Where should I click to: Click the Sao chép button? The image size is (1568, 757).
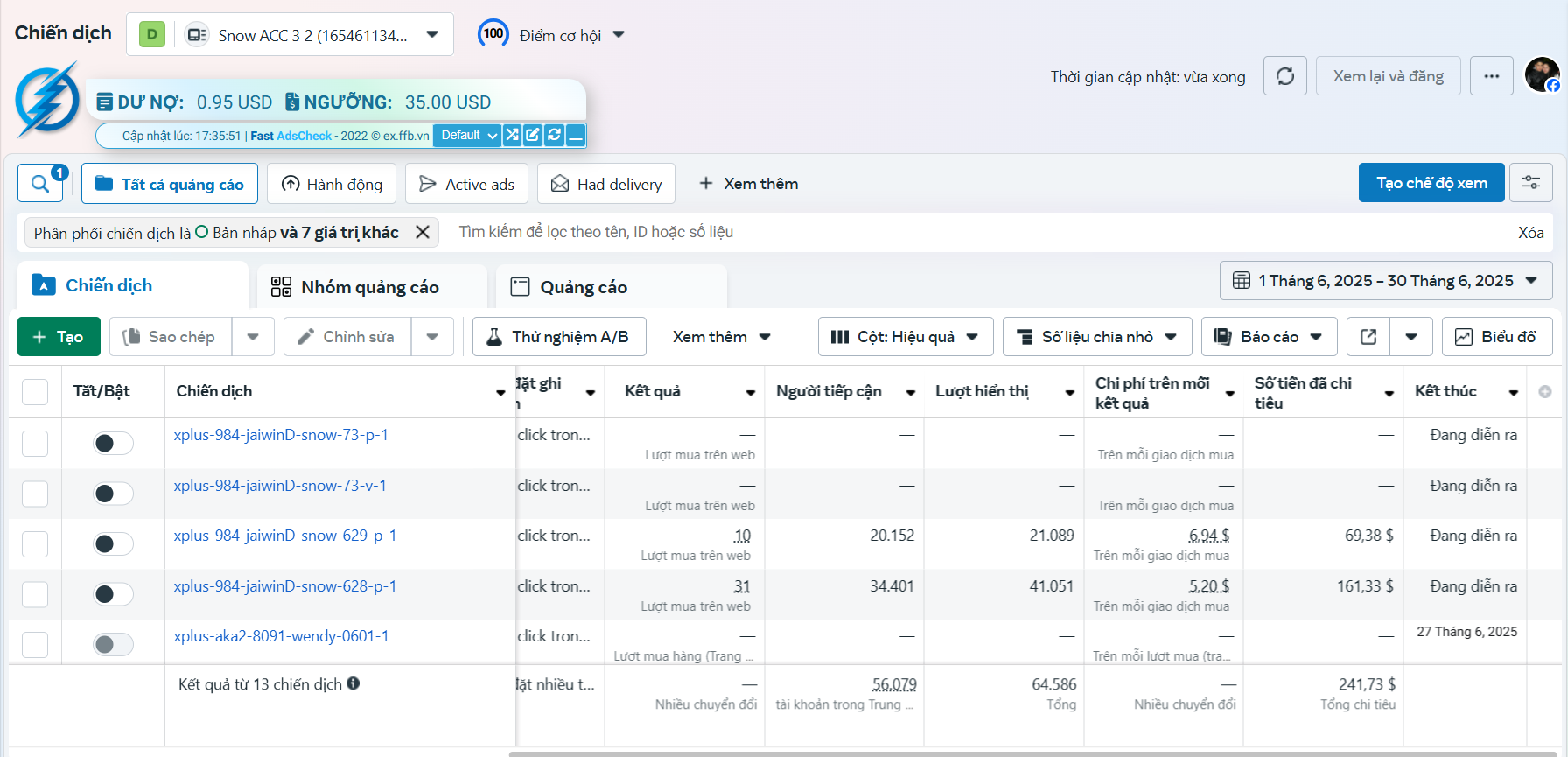[171, 337]
